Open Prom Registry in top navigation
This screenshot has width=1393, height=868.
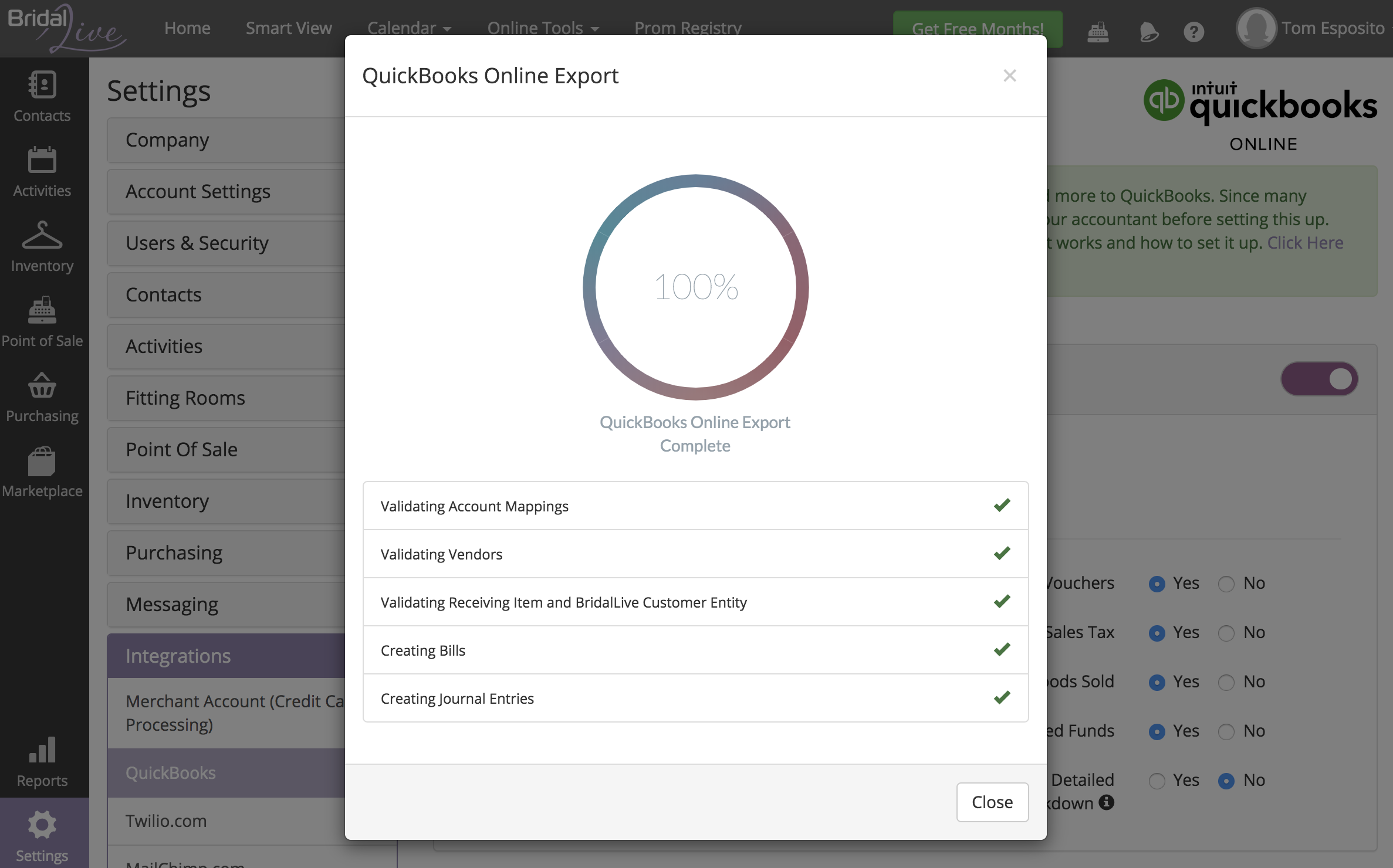click(x=688, y=28)
